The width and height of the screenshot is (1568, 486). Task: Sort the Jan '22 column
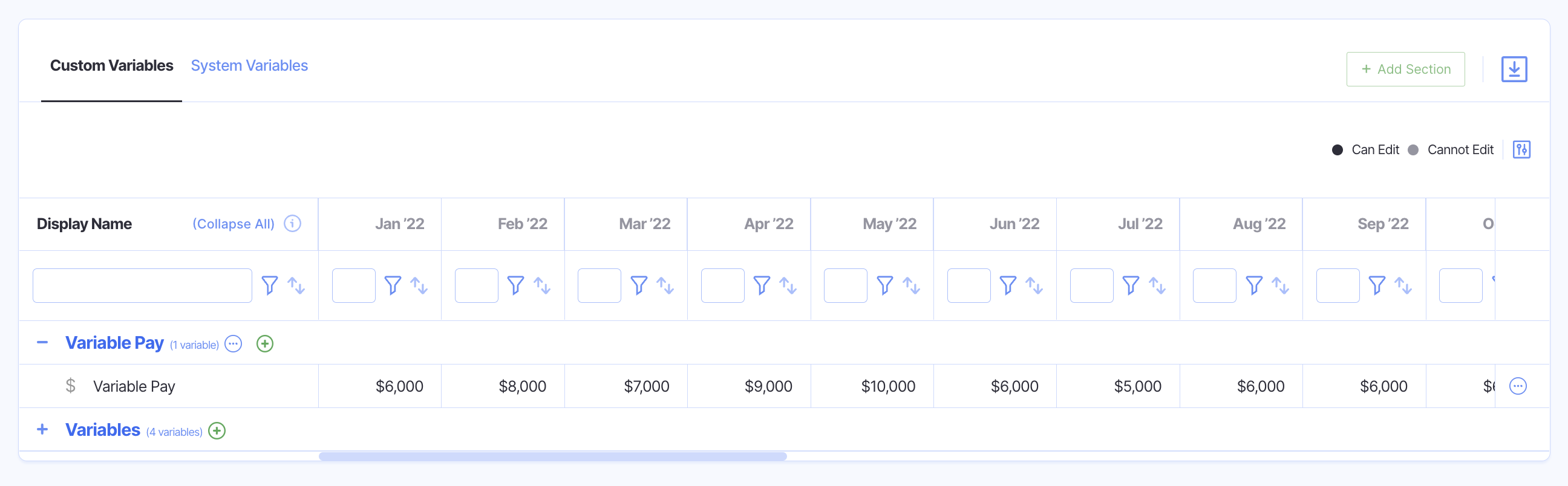click(x=419, y=285)
